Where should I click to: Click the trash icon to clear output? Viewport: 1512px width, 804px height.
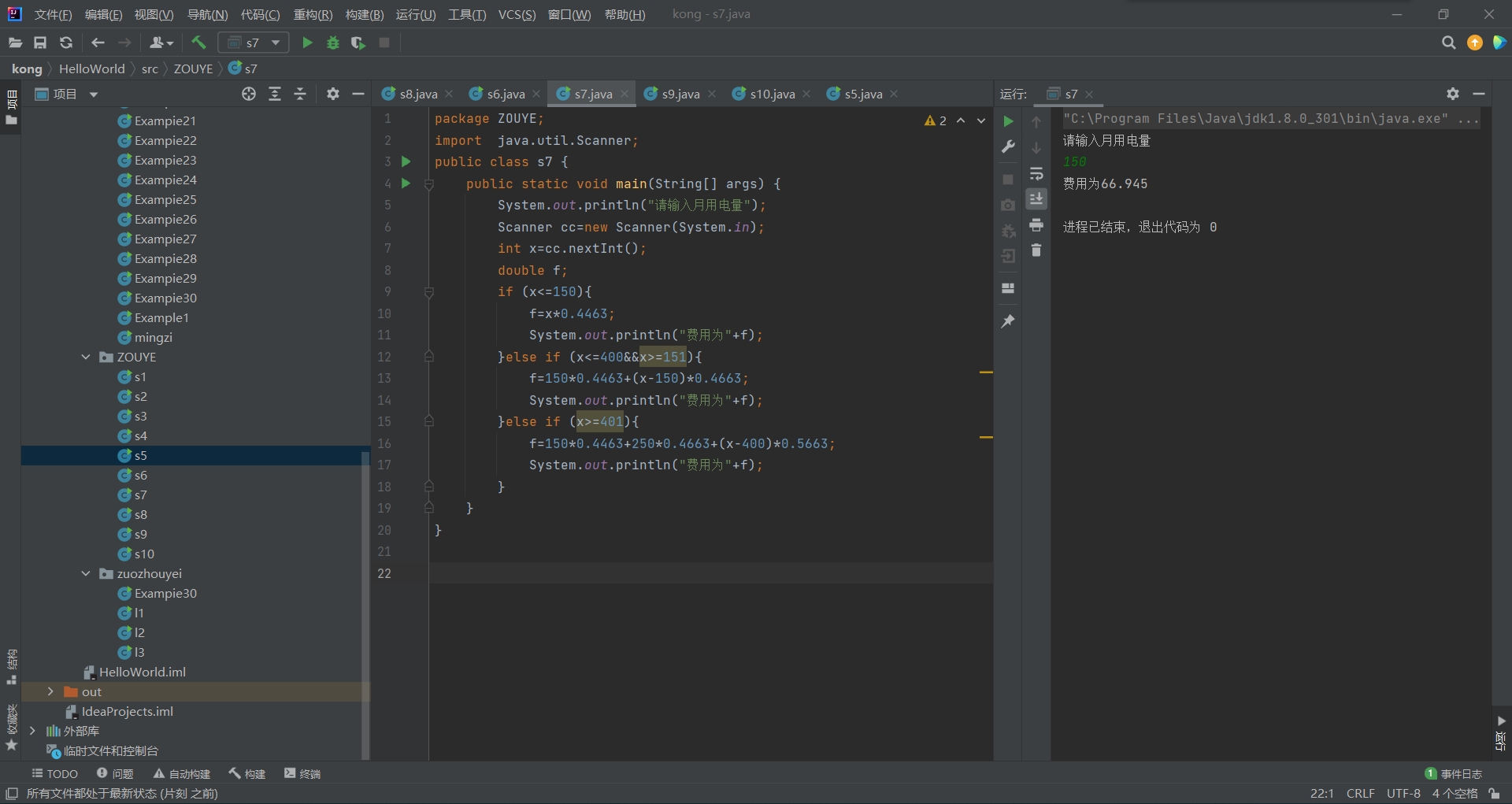point(1036,250)
